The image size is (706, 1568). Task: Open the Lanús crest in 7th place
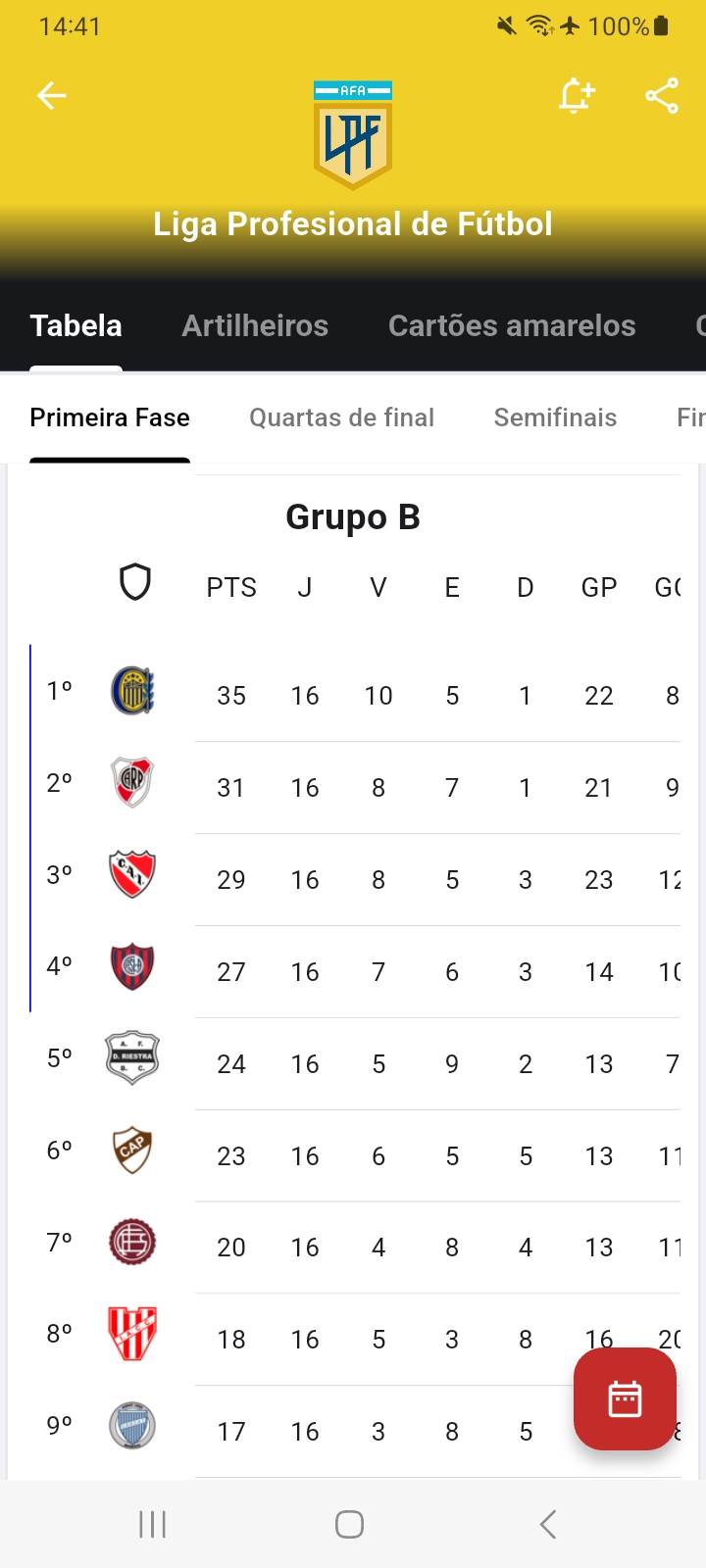coord(132,1243)
